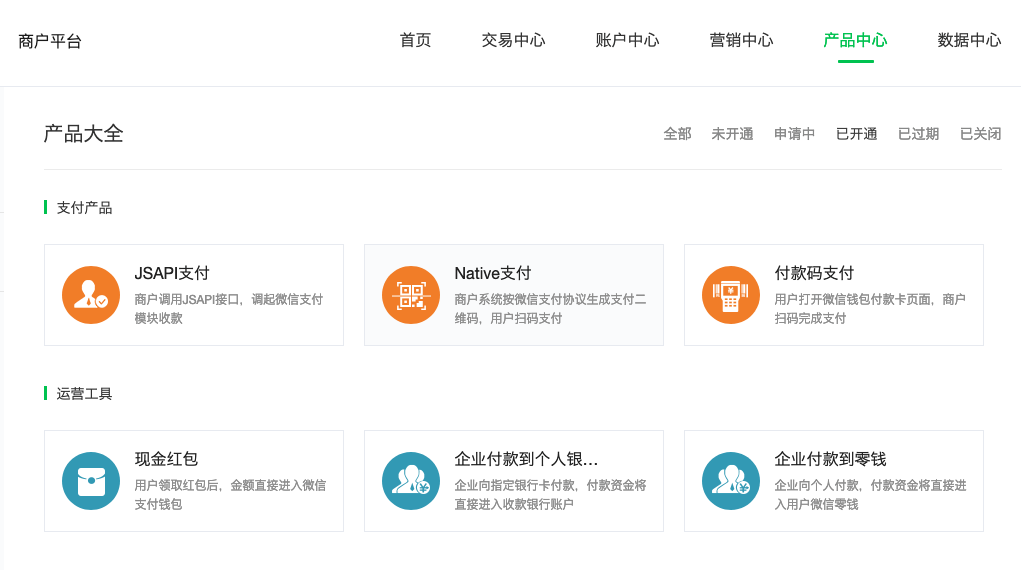1021x570 pixels.
Task: Open the JSAPI支付 title
Action: click(x=172, y=274)
